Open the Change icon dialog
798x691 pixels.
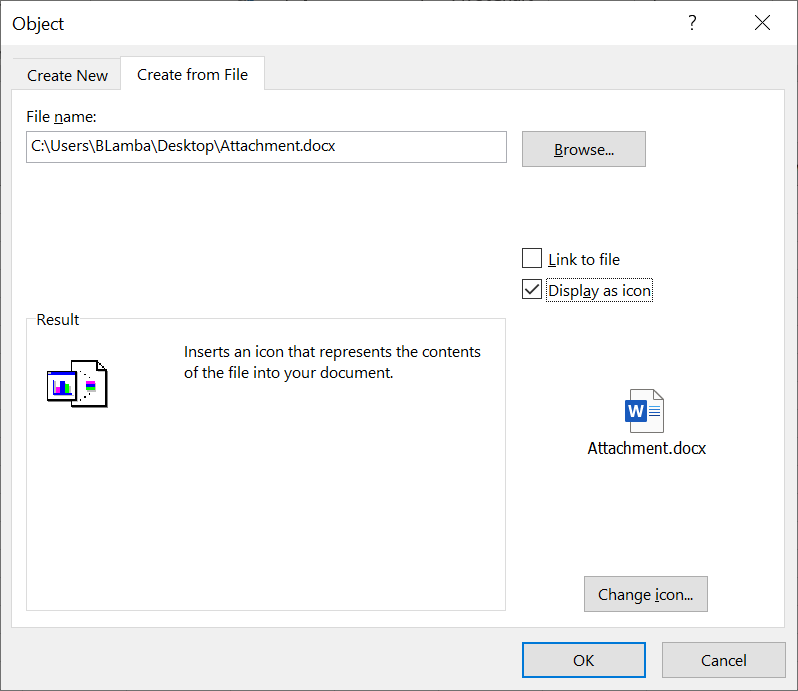tap(645, 594)
